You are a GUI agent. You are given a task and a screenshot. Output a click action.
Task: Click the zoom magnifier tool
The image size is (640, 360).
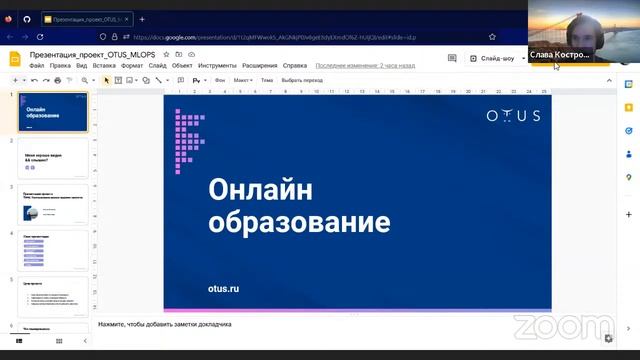pos(84,80)
